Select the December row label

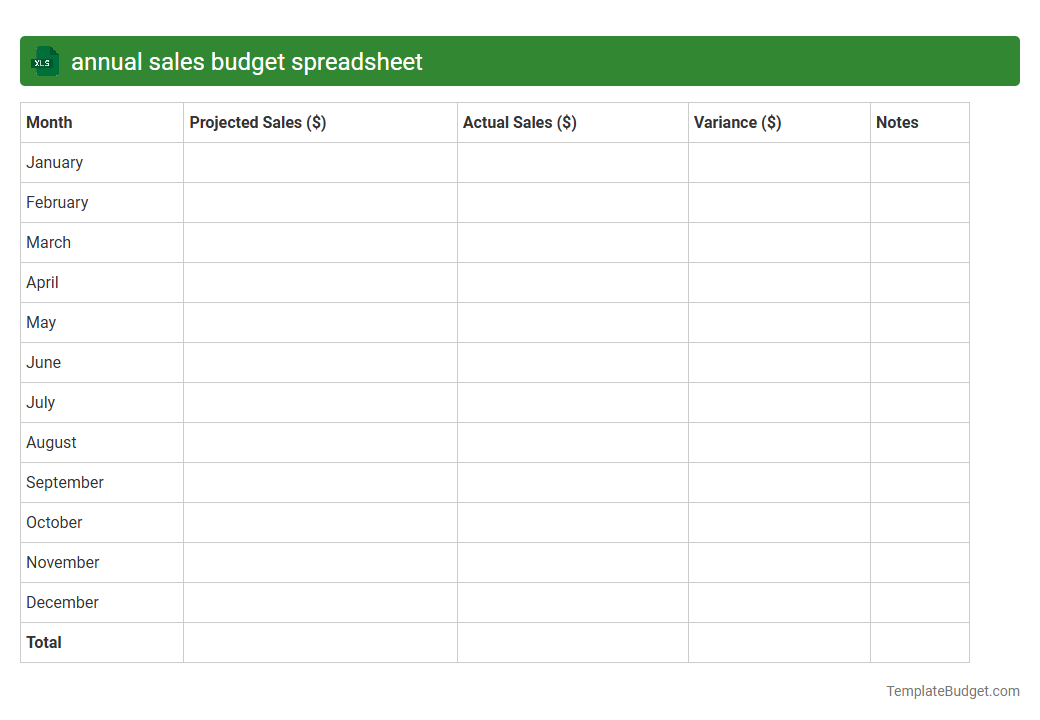62,602
